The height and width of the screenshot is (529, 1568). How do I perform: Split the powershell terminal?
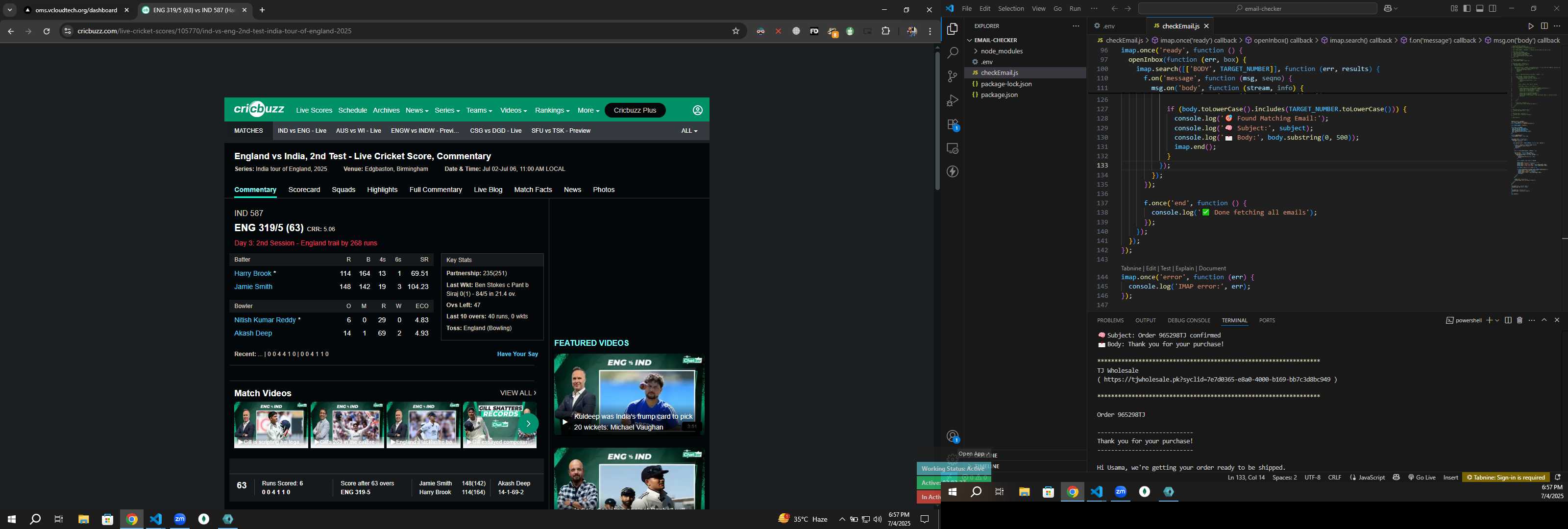(1508, 320)
